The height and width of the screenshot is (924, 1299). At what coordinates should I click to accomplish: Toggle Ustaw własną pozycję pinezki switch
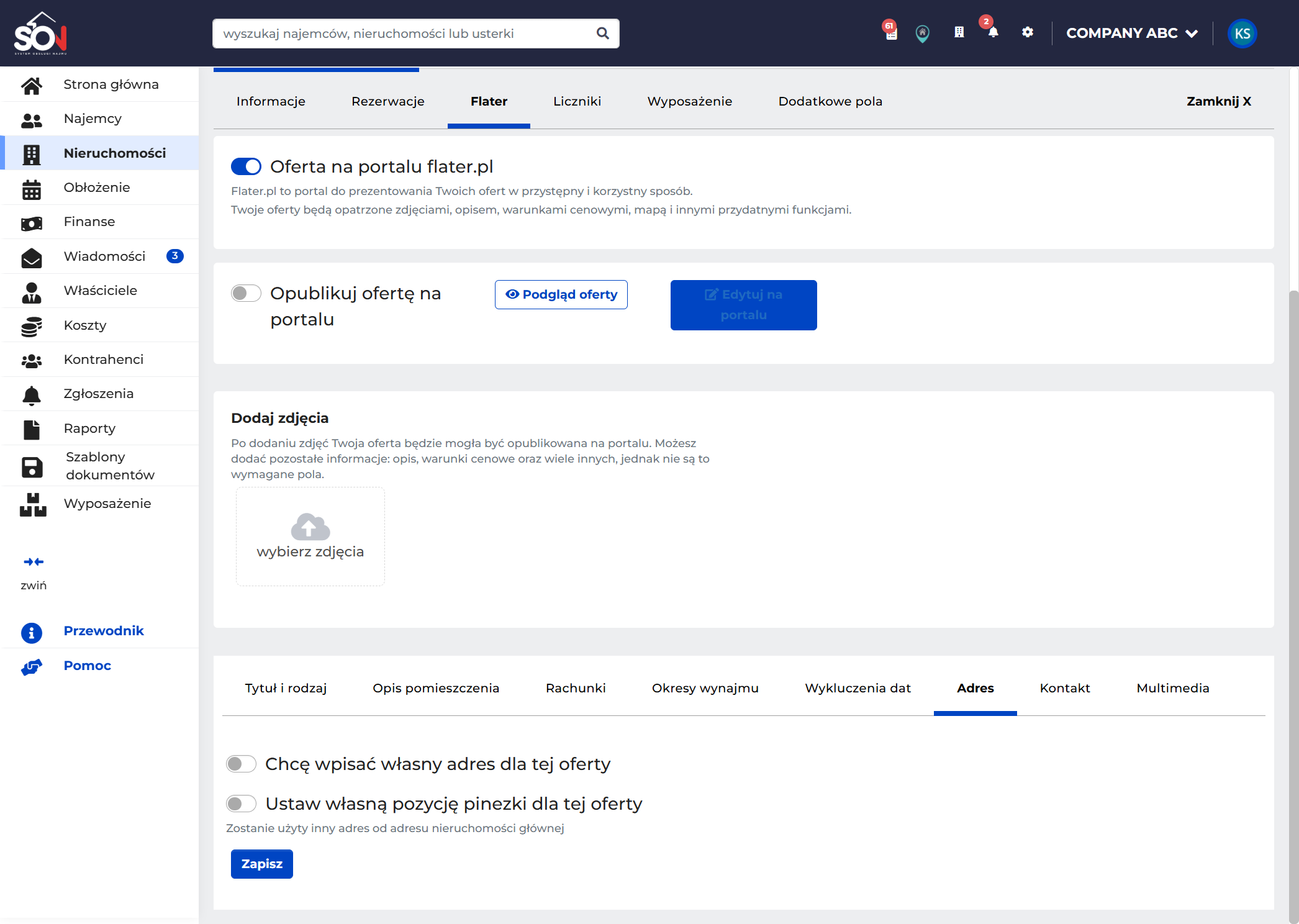tap(241, 804)
